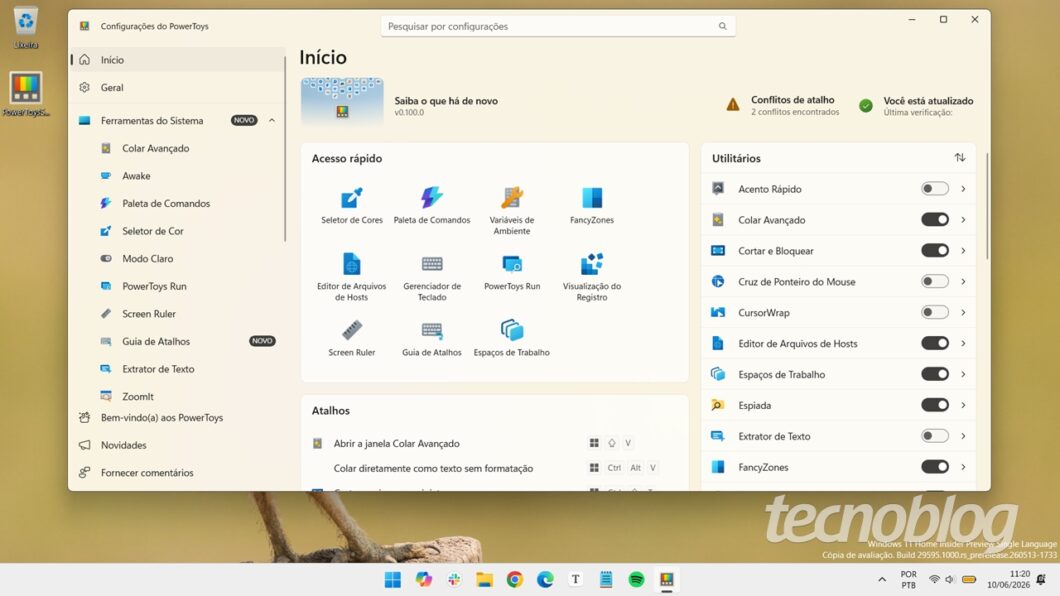Click the search magnifier icon
Screen dimensions: 1060x596
(722, 26)
